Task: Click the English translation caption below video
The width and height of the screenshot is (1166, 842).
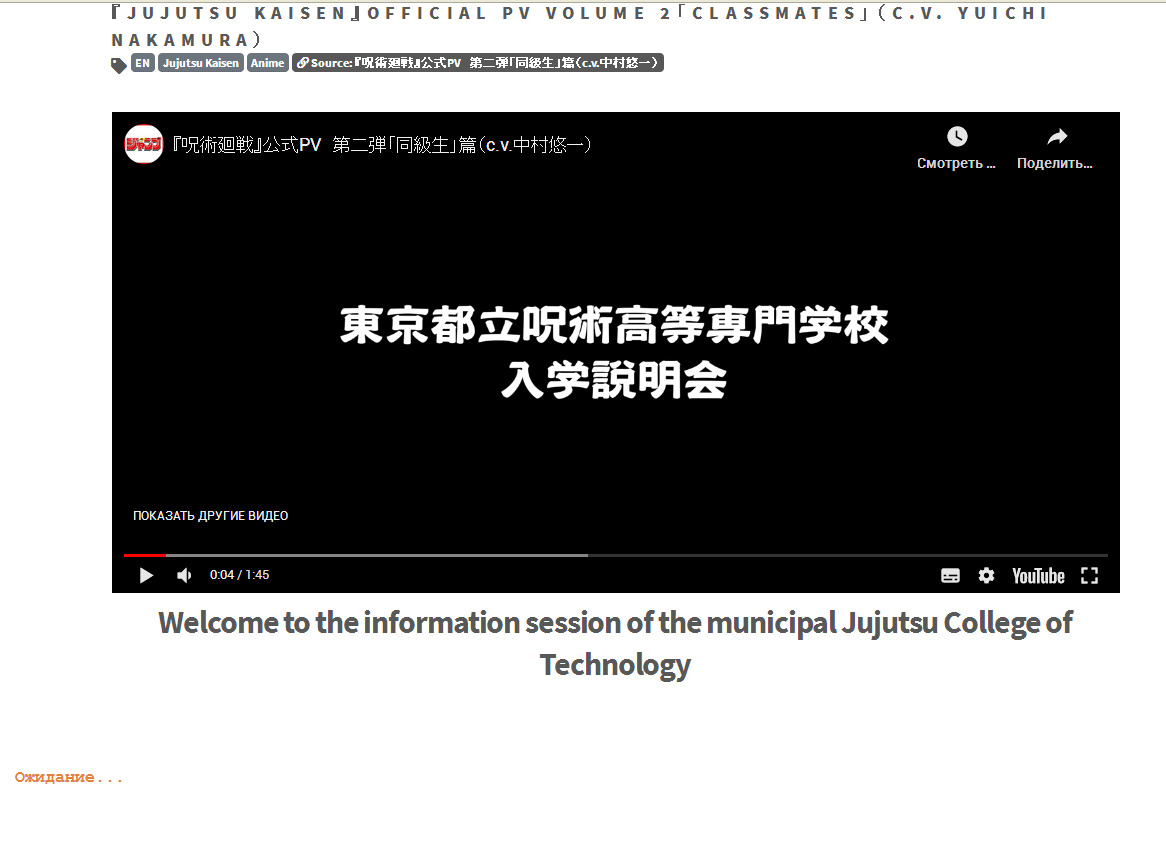Action: [x=615, y=643]
